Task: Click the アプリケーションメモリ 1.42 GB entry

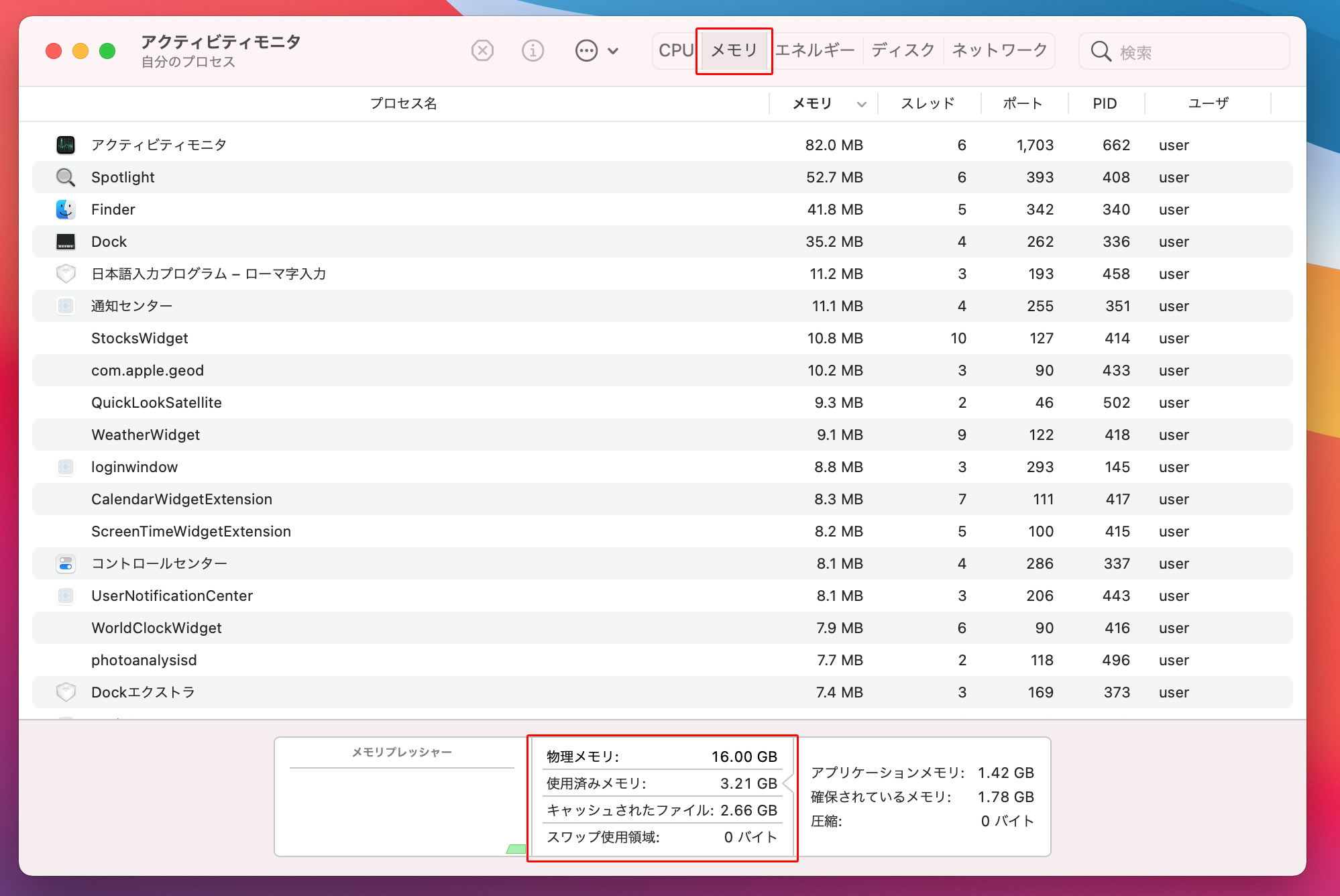Action: 922,773
